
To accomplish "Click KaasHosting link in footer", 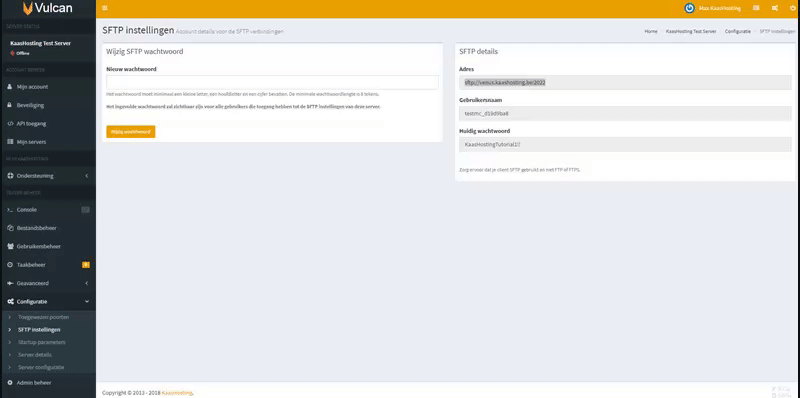I will [177, 393].
